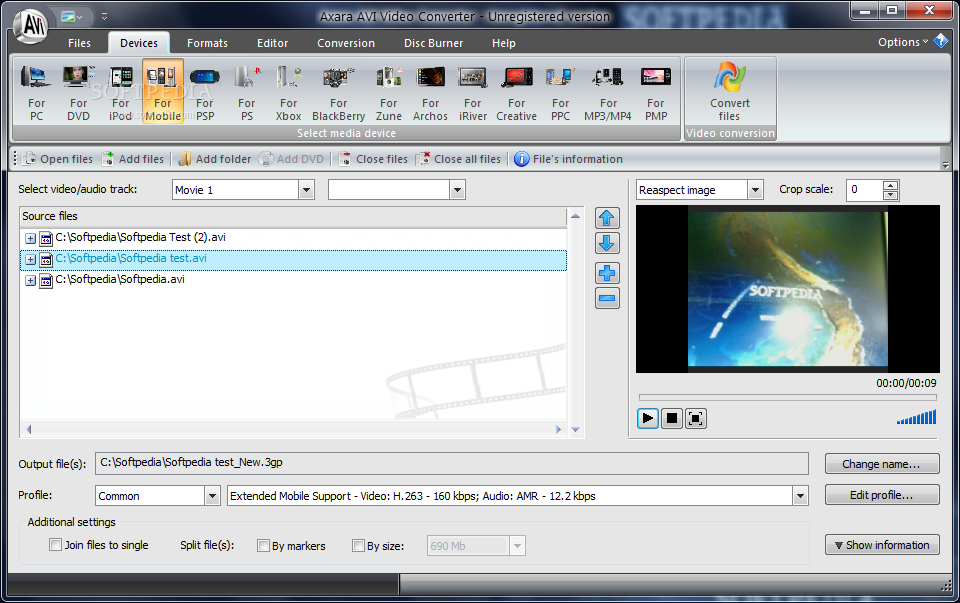Screen dimensions: 960x603
Task: Click Add folder in the toolbar
Action: 214,159
